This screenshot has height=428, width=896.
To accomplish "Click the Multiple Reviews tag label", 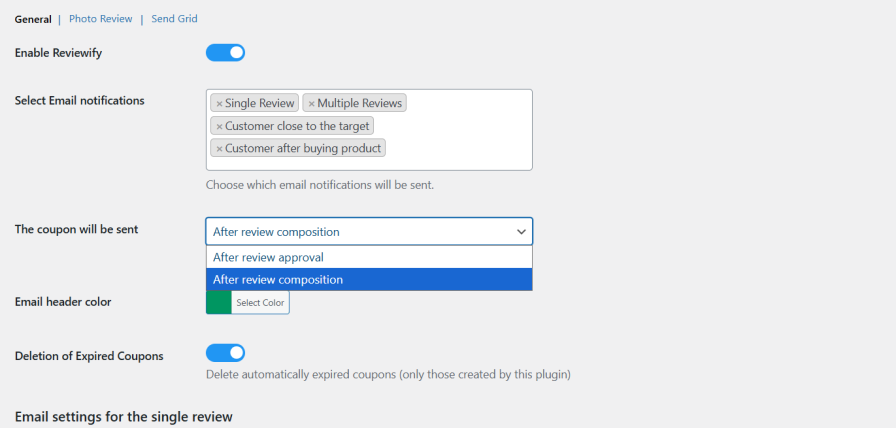I will (360, 103).
